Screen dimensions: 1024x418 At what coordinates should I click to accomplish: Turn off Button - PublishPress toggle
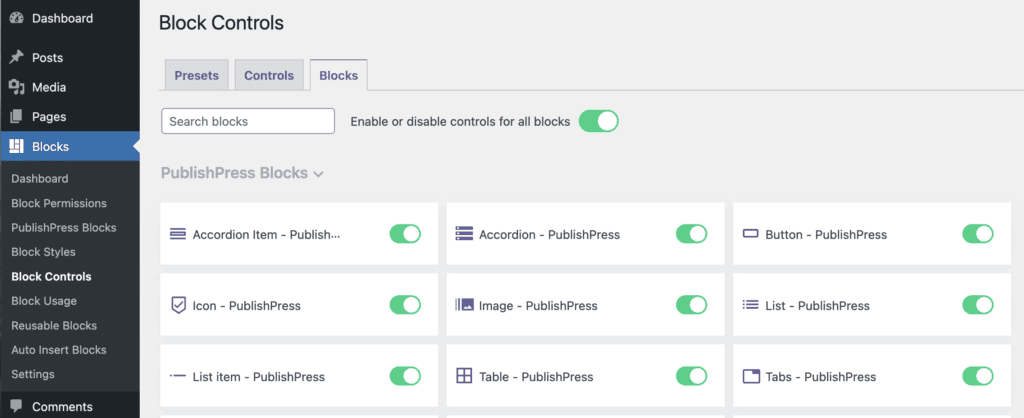coord(978,234)
